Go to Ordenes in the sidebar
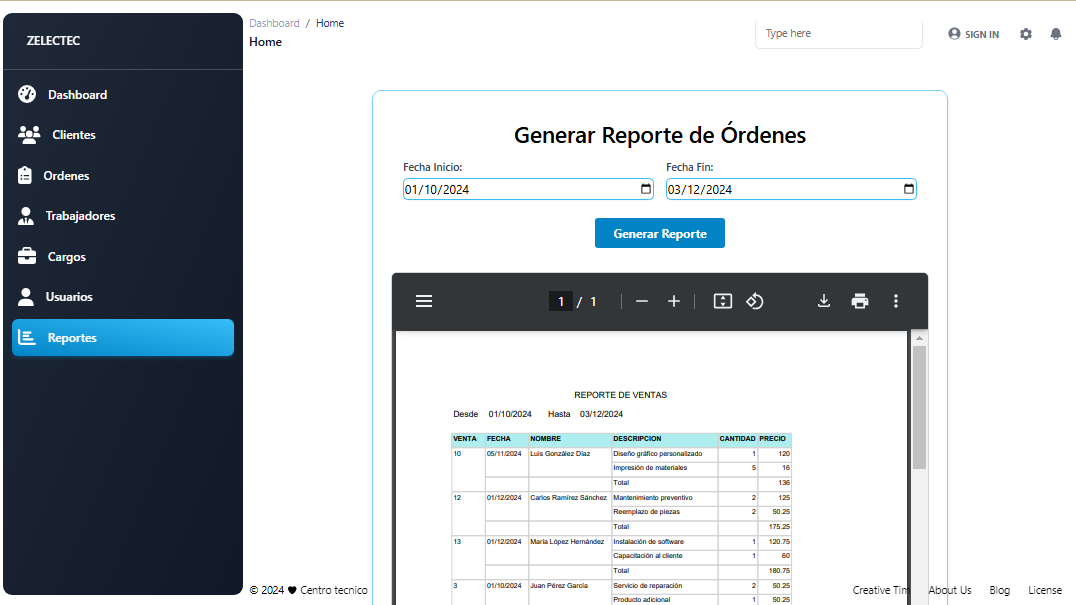 click(123, 176)
